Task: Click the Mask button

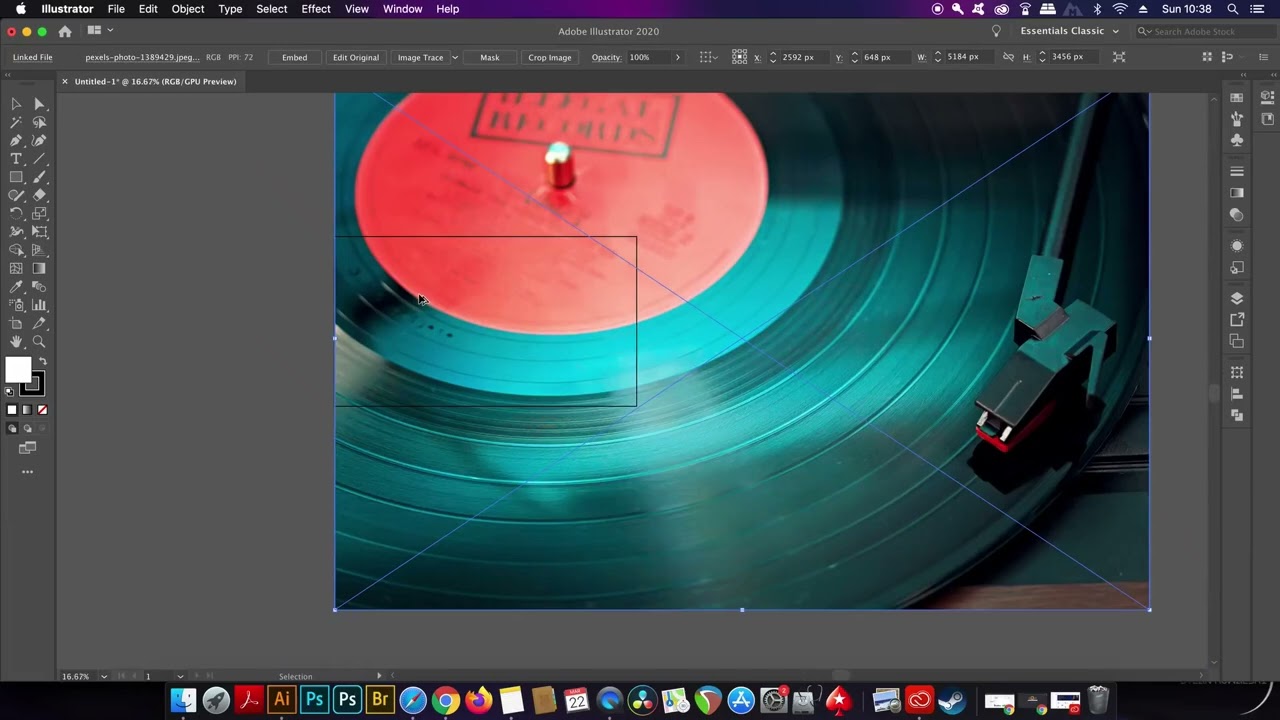Action: click(490, 57)
